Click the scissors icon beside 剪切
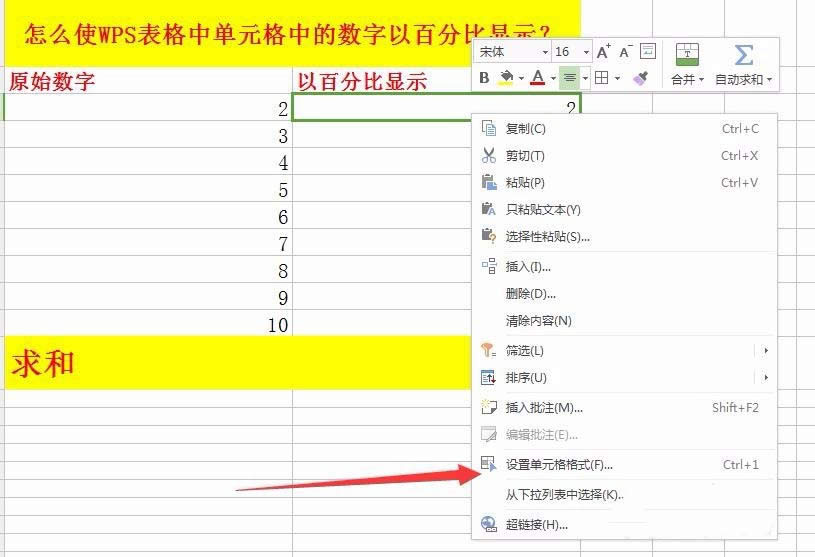815x557 pixels. pos(489,155)
